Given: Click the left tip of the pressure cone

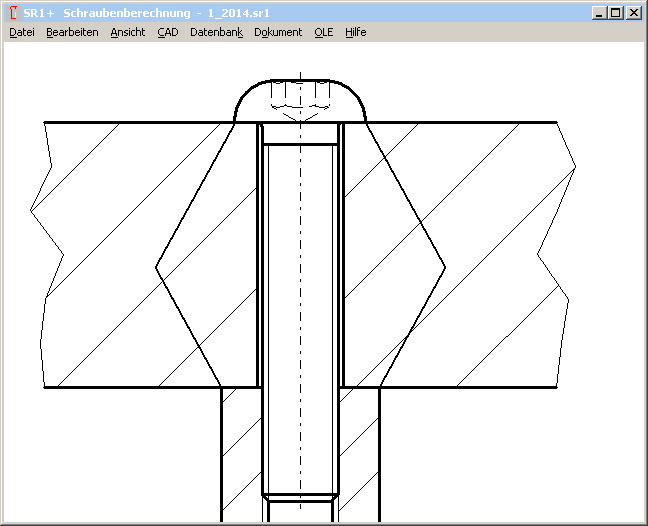Looking at the screenshot, I should pyautogui.click(x=159, y=267).
